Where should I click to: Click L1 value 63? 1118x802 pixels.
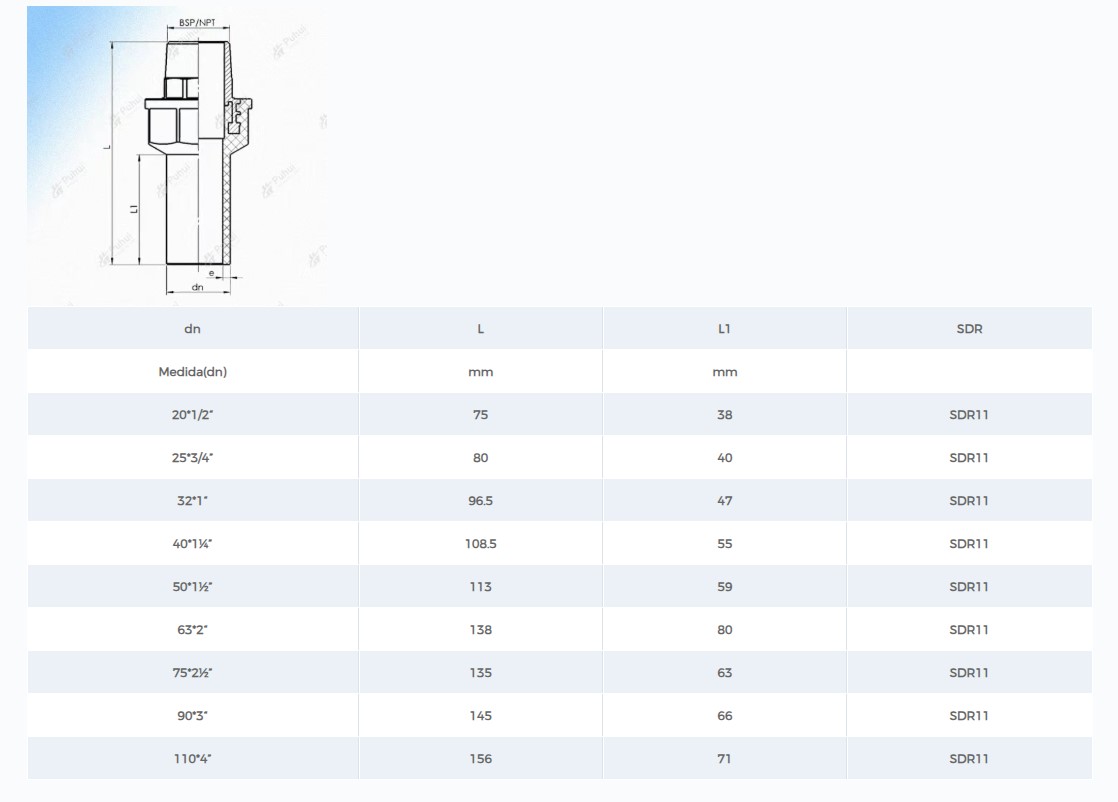click(724, 673)
